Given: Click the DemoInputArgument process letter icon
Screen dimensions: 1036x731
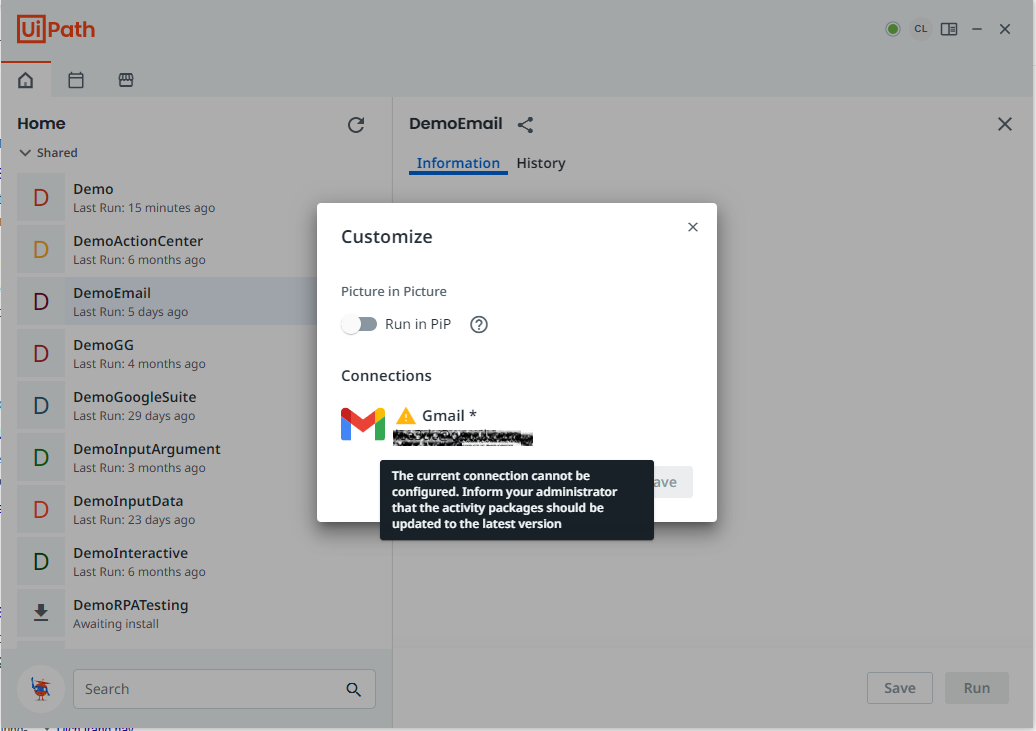Looking at the screenshot, I should (x=41, y=458).
